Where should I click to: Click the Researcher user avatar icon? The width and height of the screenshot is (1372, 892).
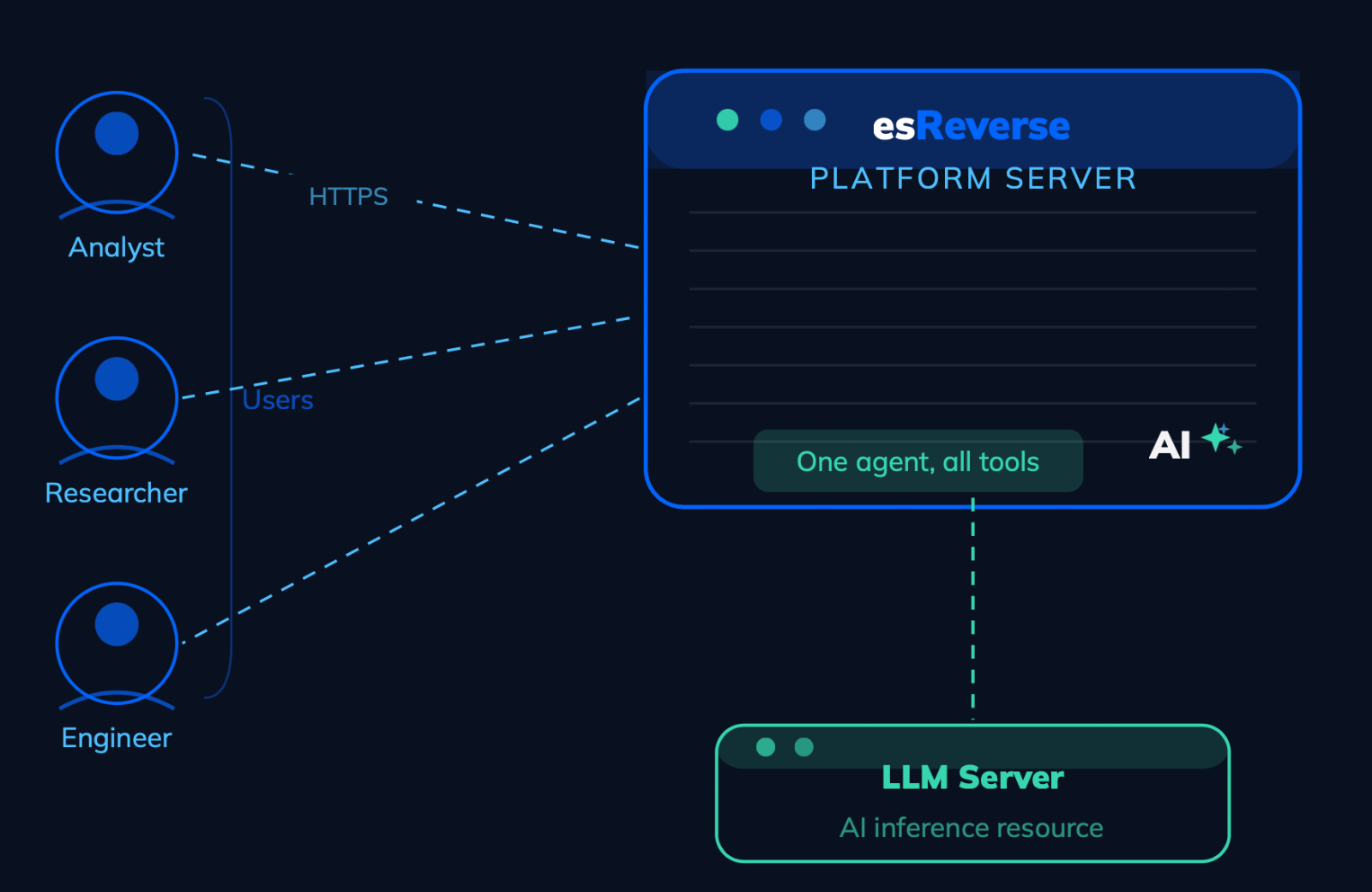117,400
